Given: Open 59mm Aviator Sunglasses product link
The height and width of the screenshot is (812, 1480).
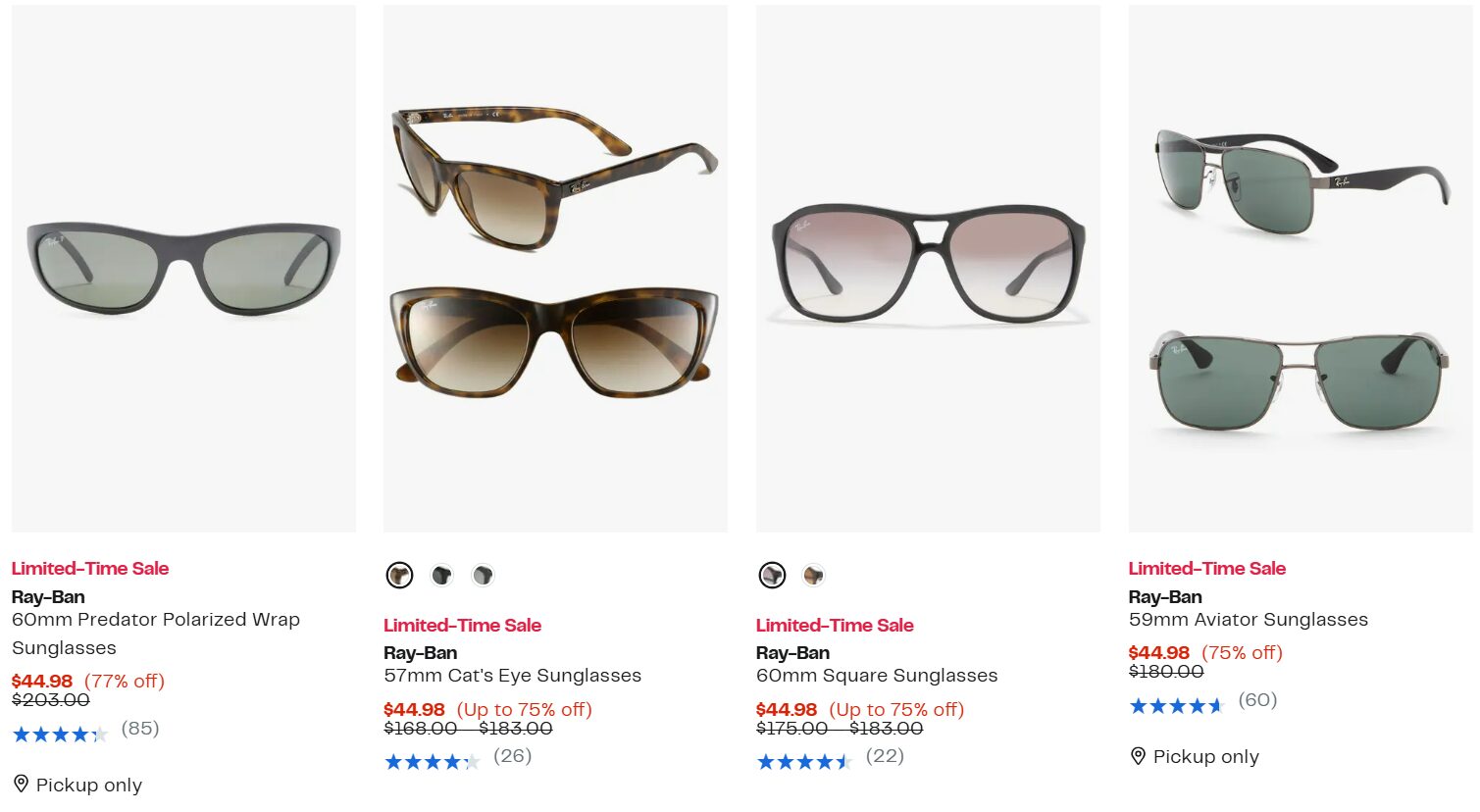Looking at the screenshot, I should pyautogui.click(x=1248, y=620).
